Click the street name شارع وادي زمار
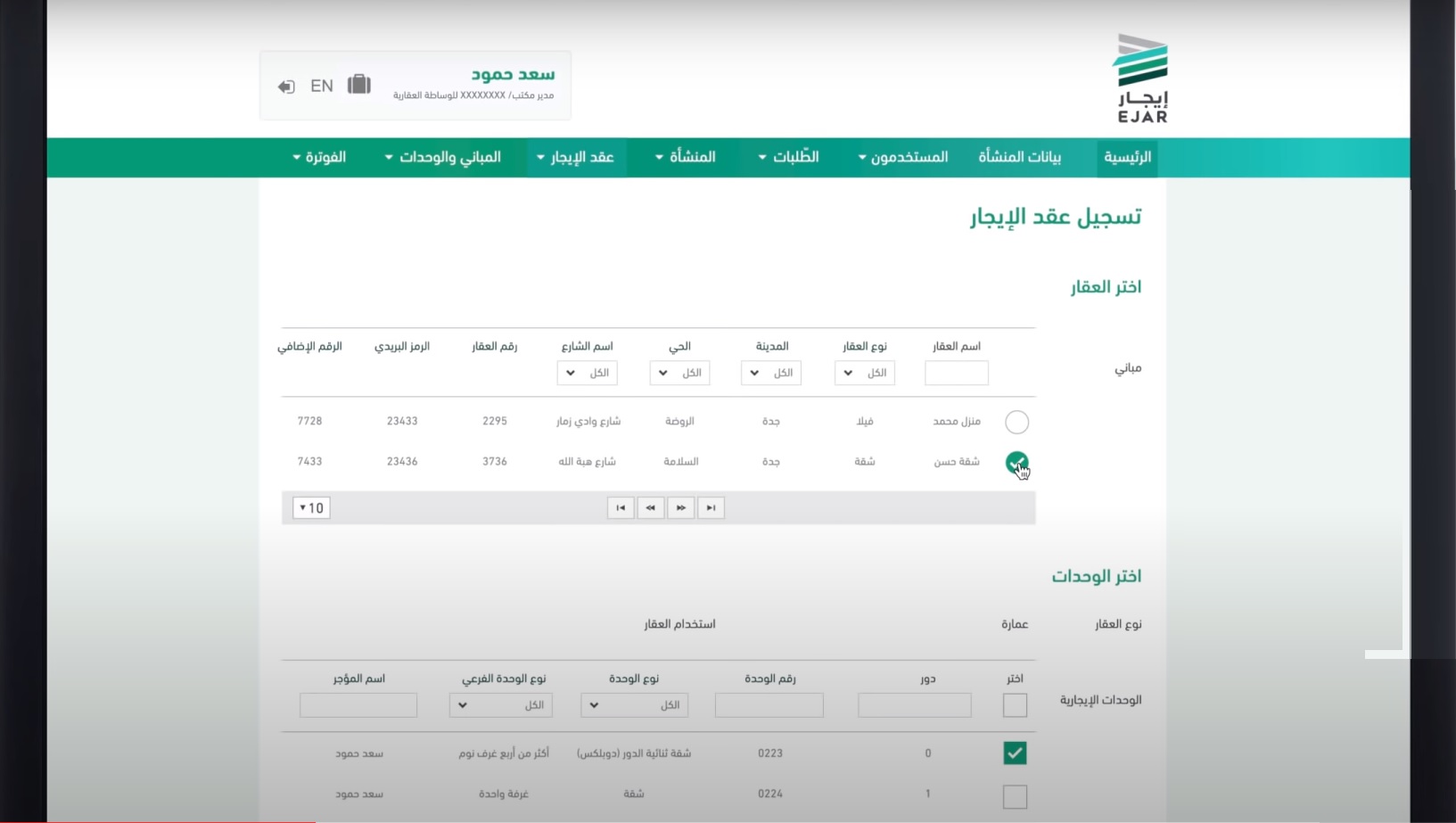The image size is (1456, 823). click(x=588, y=421)
